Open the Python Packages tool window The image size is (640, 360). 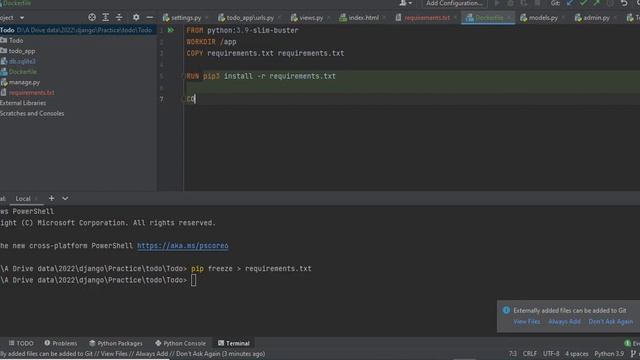point(116,343)
